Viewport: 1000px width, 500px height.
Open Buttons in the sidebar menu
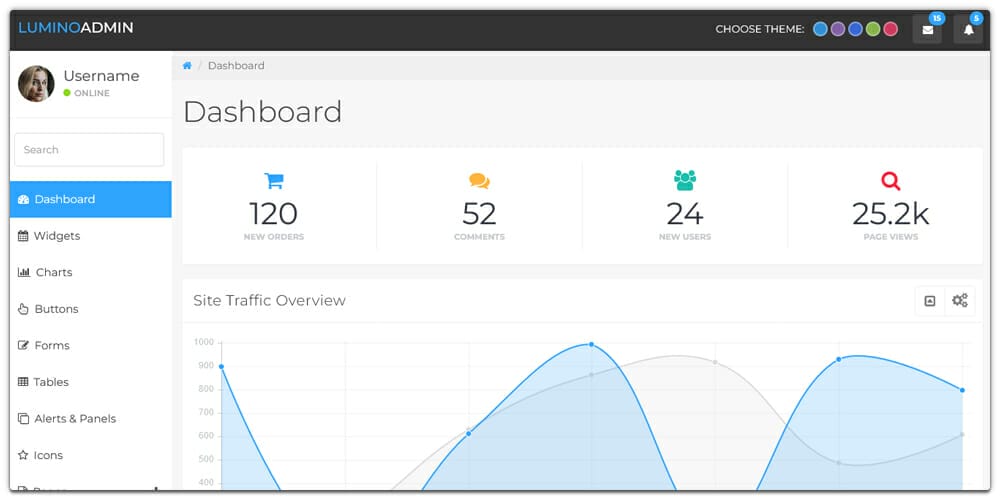pyautogui.click(x=91, y=309)
